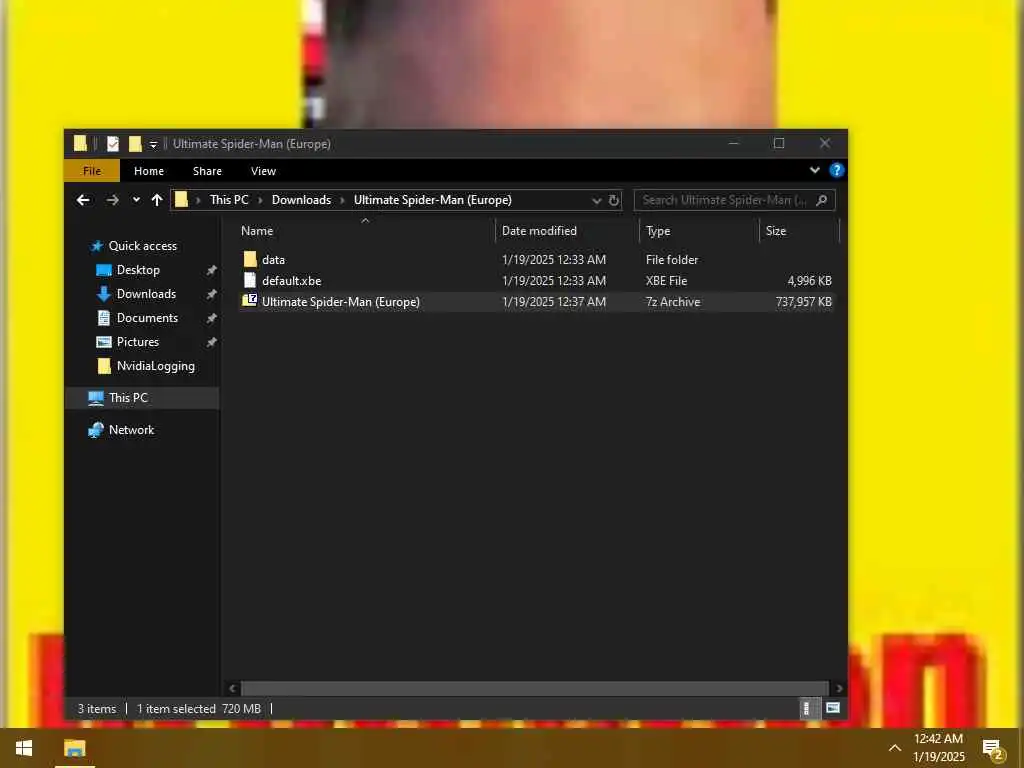The height and width of the screenshot is (768, 1024).
Task: Click the scrollbar left arrow
Action: 232,688
